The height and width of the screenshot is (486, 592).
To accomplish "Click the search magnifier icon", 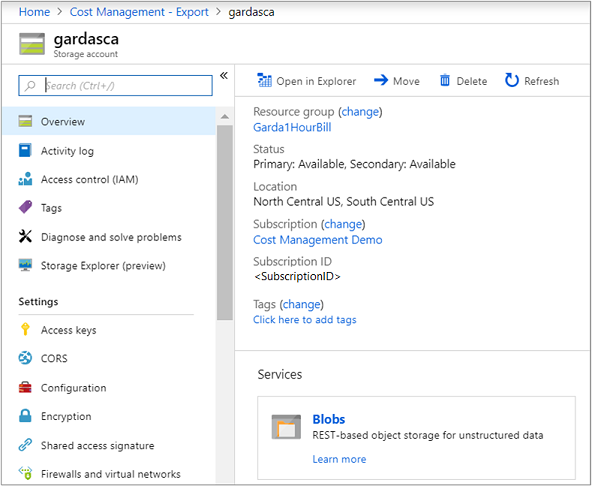I will click(x=30, y=86).
